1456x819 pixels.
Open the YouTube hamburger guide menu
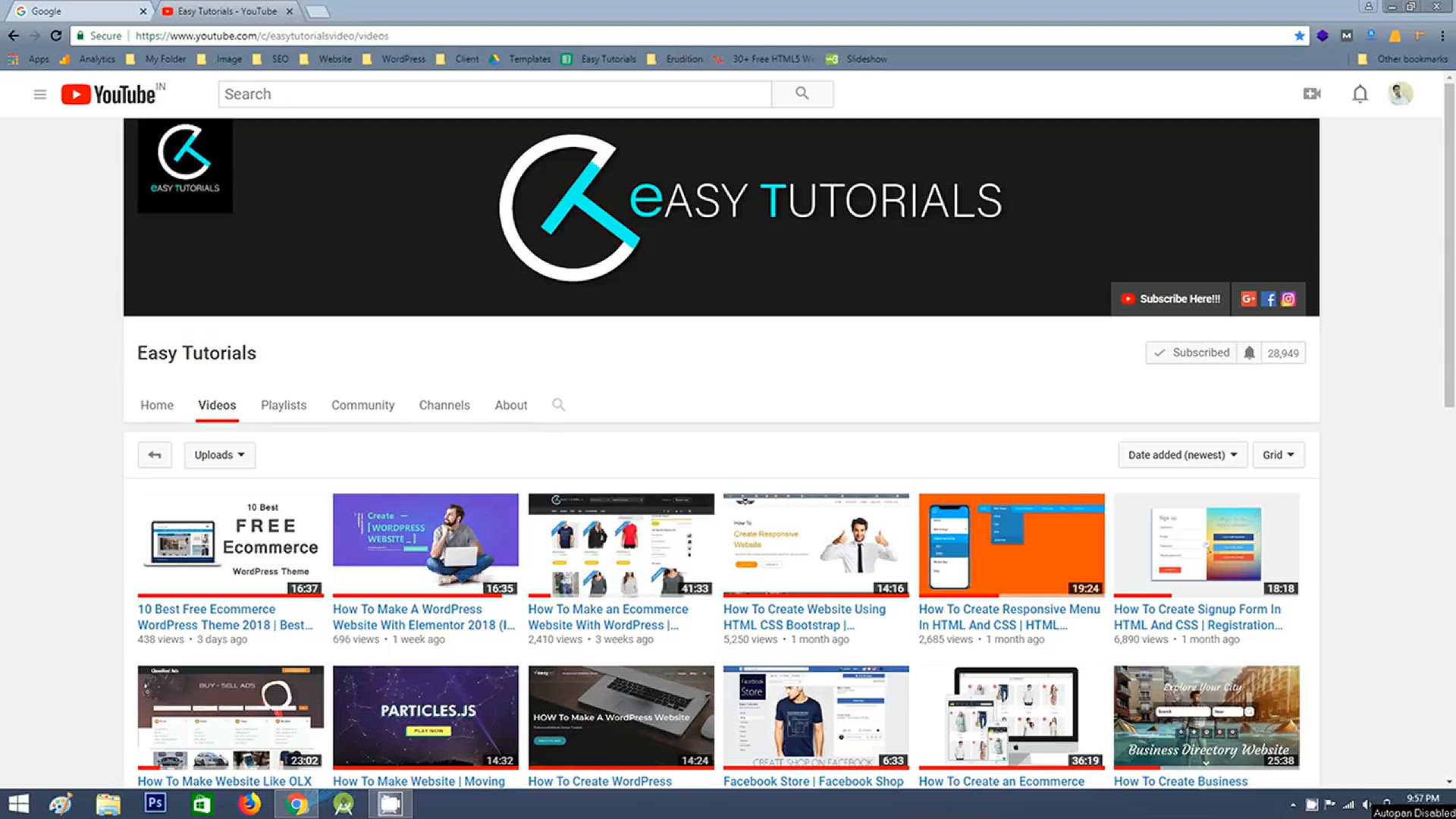point(40,94)
